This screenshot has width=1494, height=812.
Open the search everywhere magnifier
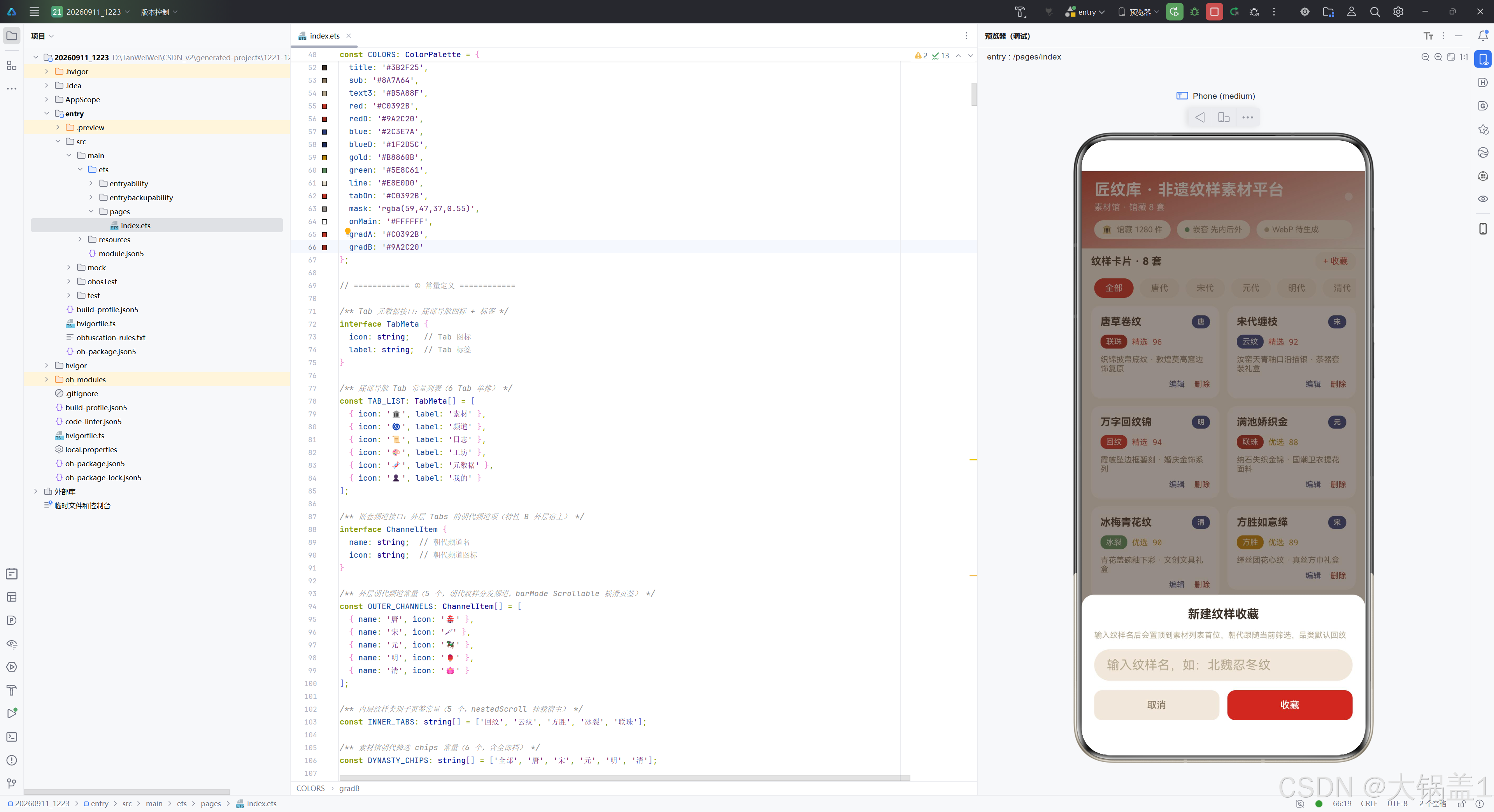tap(1375, 12)
